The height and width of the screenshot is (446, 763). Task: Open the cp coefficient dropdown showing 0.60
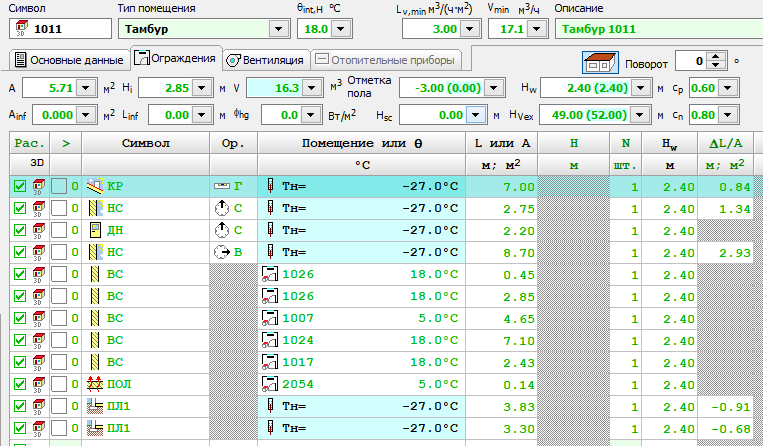pyautogui.click(x=727, y=88)
